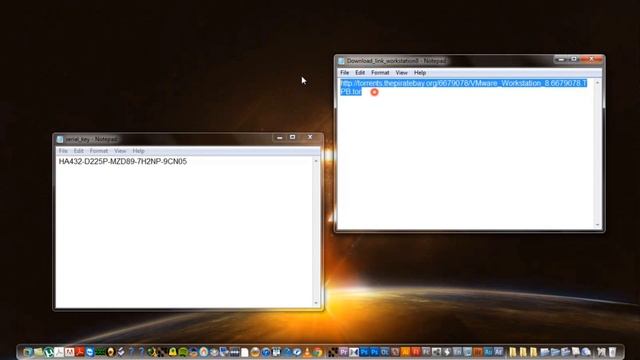Screen dimensions: 640x360
Task: Launch Adobe Flash from dock
Action: (x=416, y=351)
